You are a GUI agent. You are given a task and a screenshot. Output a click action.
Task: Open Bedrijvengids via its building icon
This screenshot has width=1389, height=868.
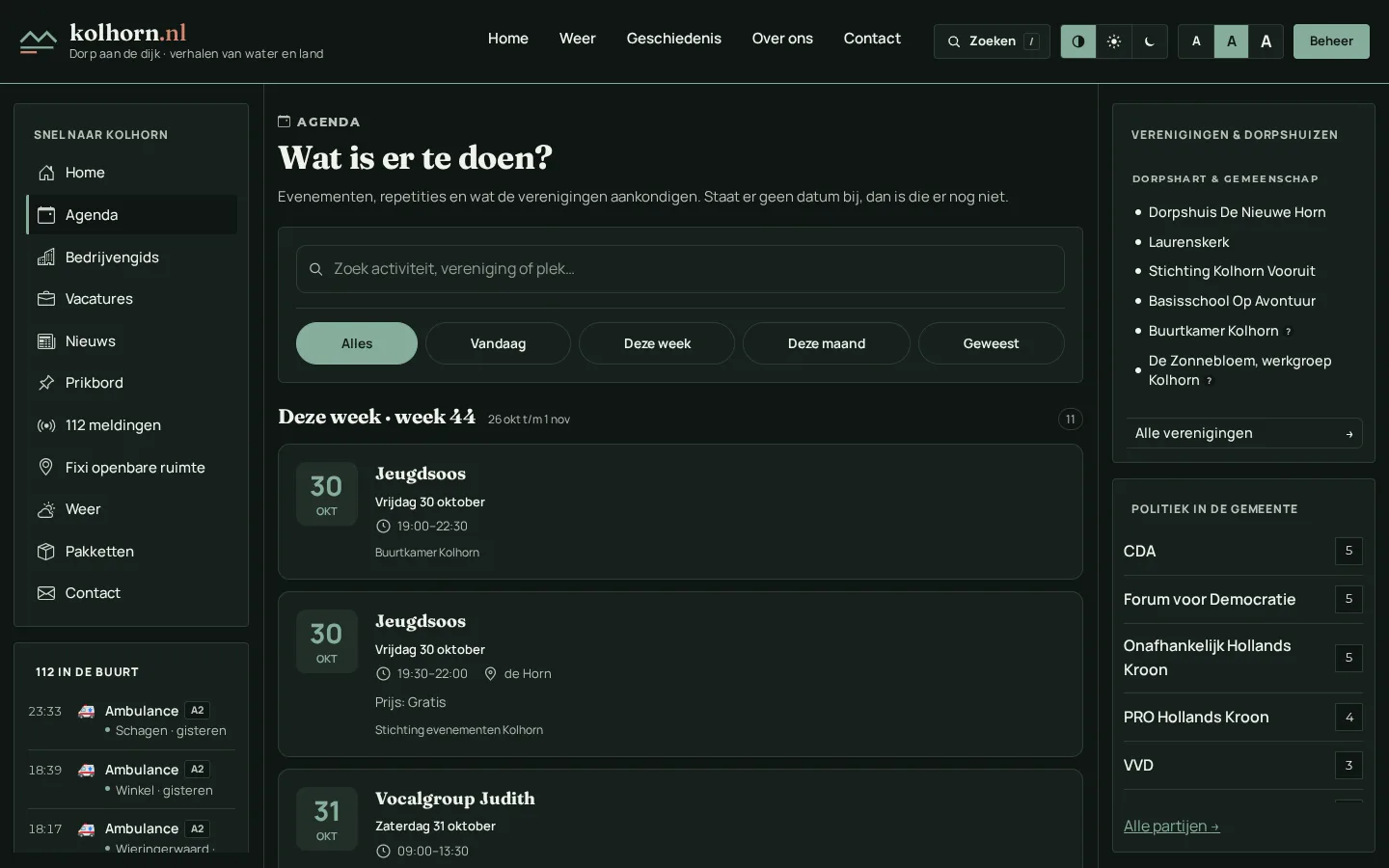pos(46,258)
